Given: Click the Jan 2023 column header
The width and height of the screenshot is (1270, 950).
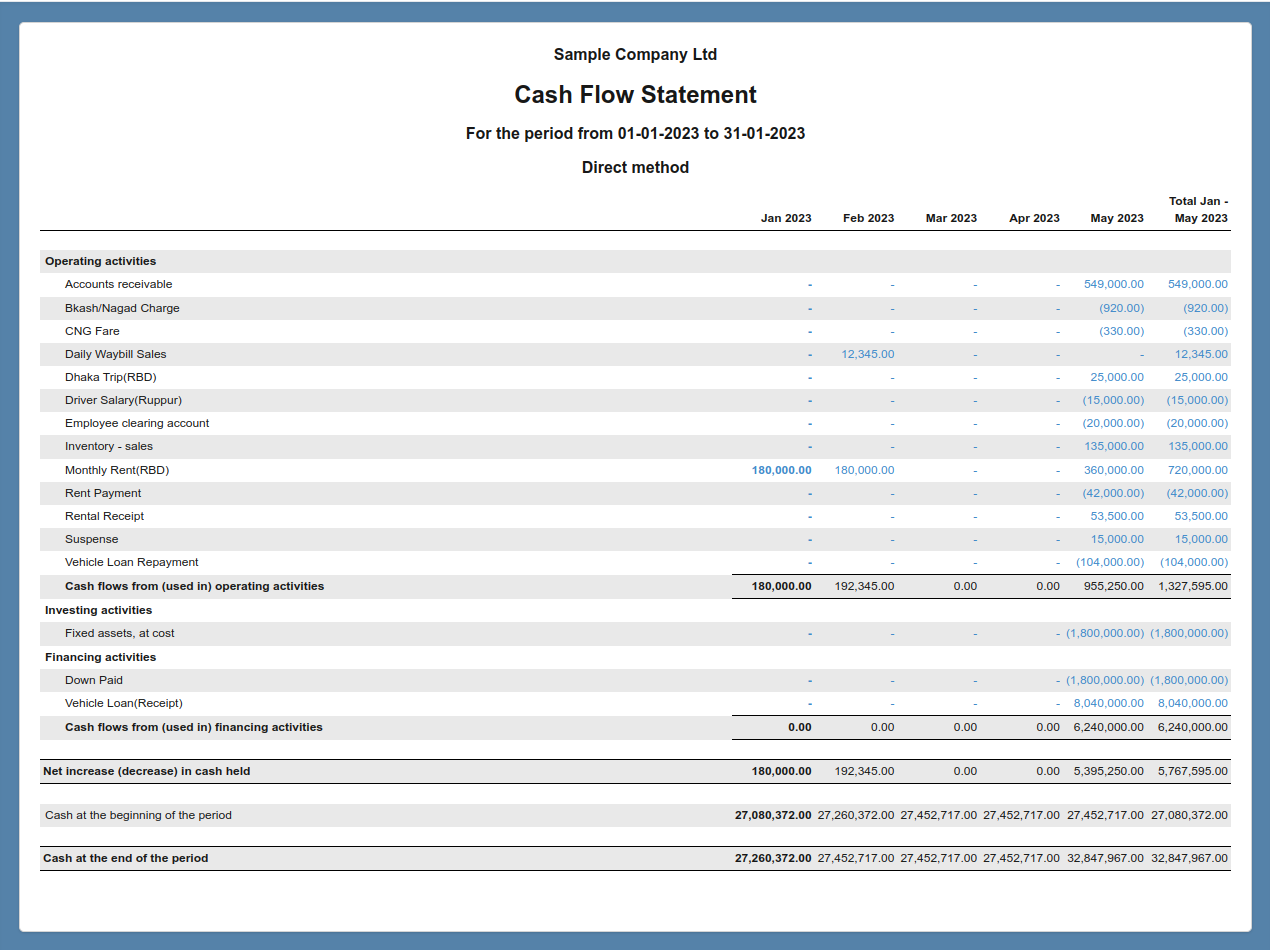Looking at the screenshot, I should pos(786,218).
